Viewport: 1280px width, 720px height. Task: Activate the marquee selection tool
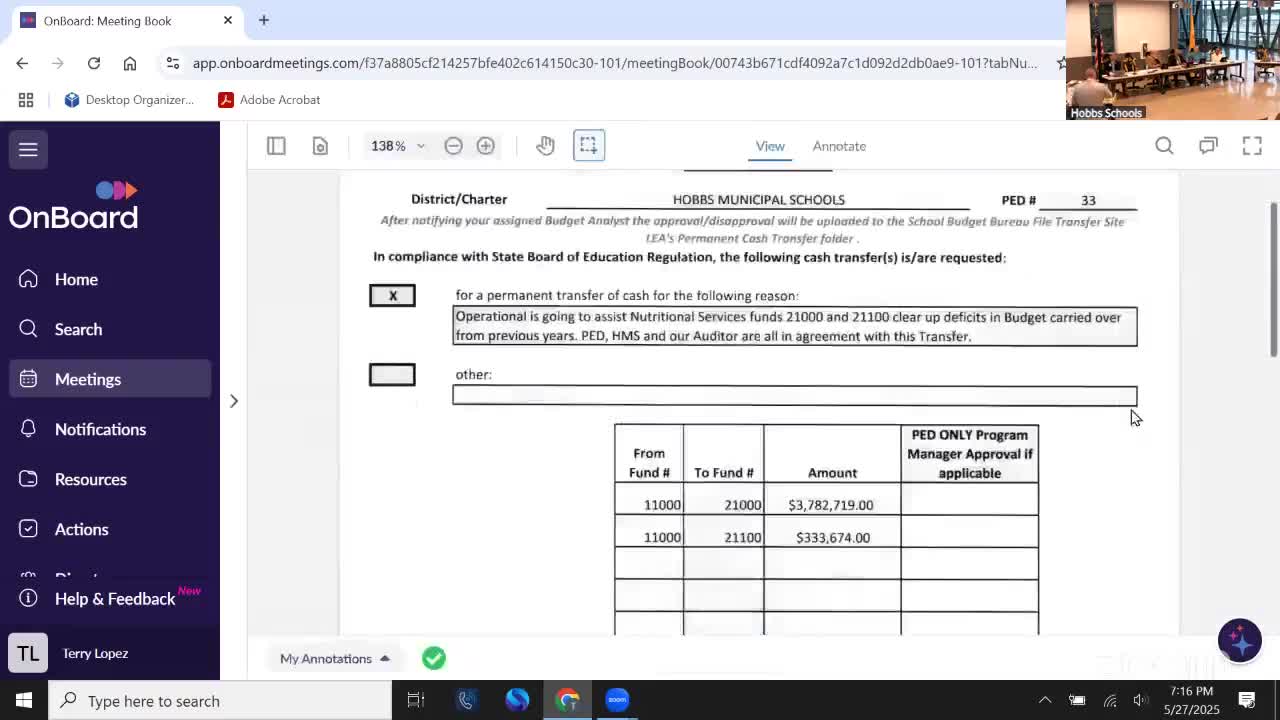(588, 146)
